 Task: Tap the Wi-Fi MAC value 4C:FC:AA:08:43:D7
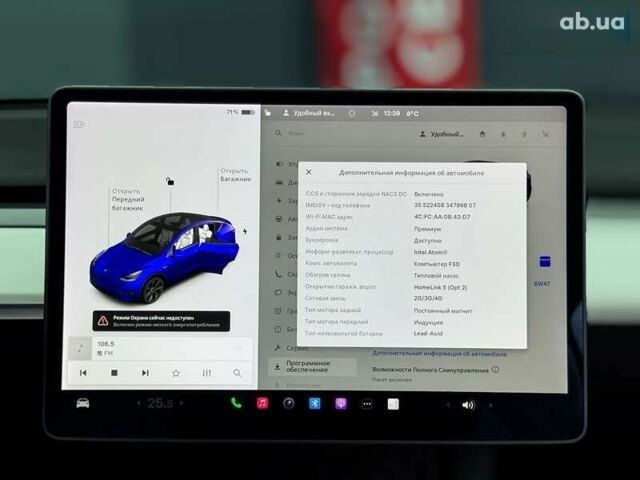[x=442, y=217]
